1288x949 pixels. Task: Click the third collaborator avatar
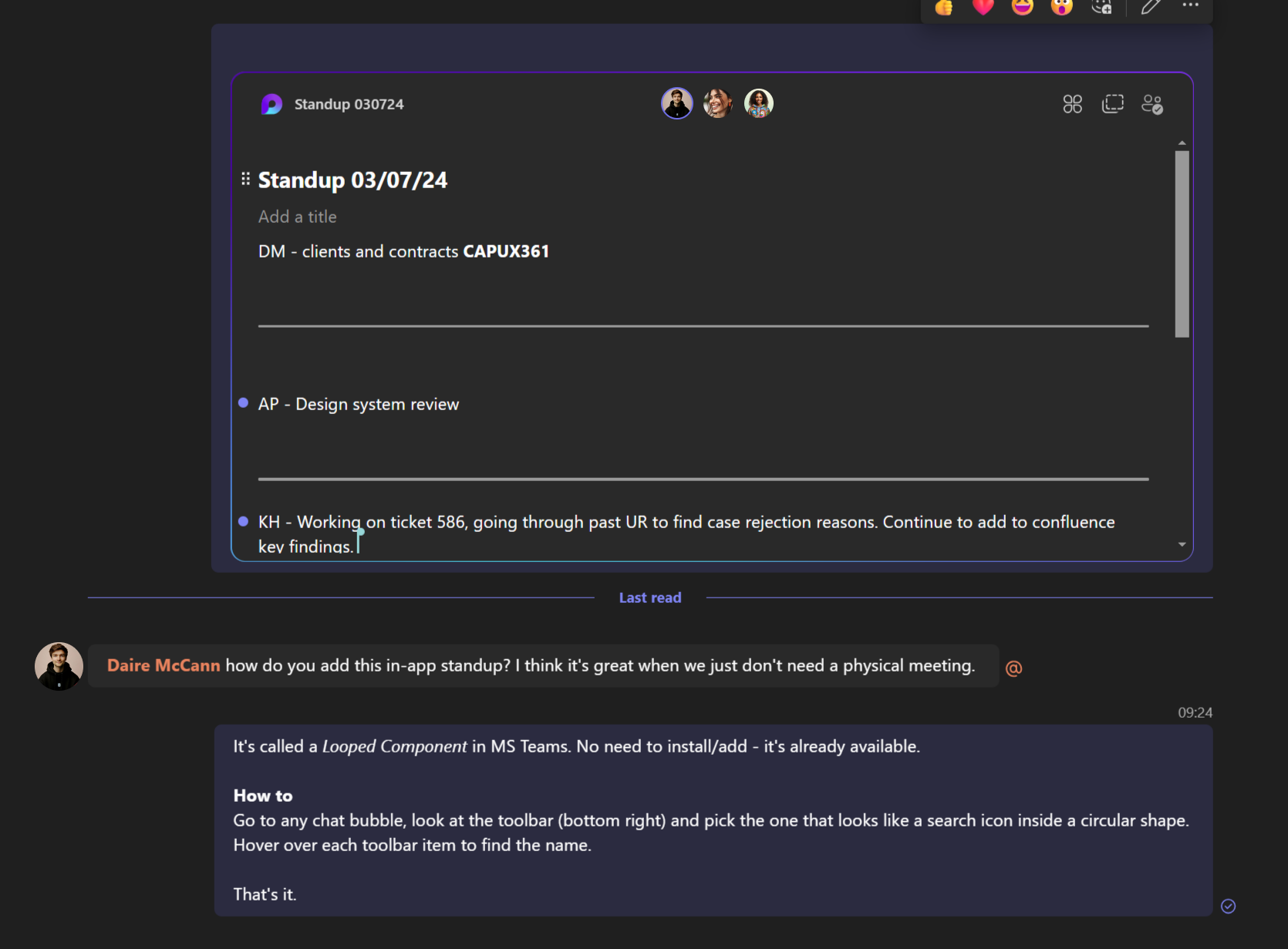759,103
